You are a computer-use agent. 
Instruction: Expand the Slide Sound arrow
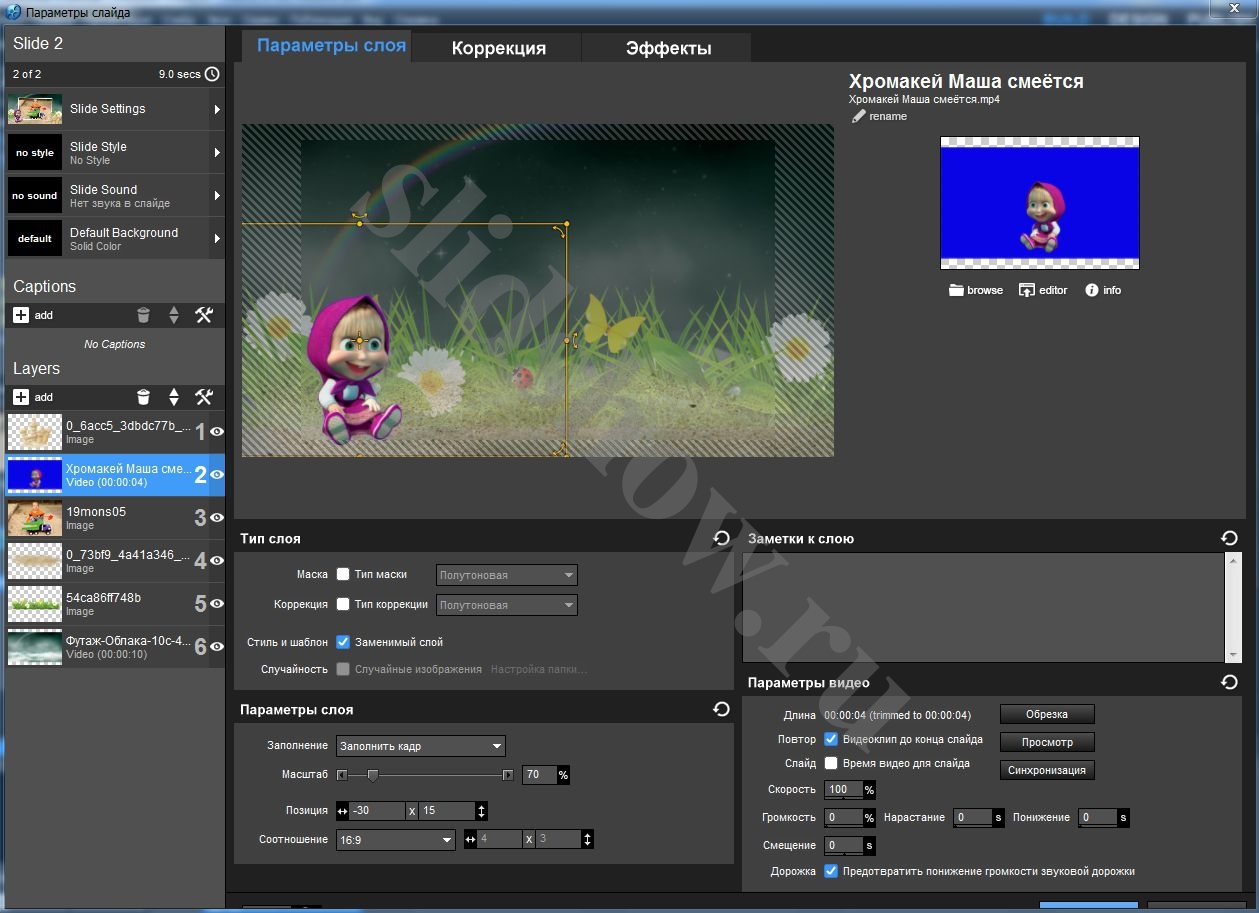217,196
